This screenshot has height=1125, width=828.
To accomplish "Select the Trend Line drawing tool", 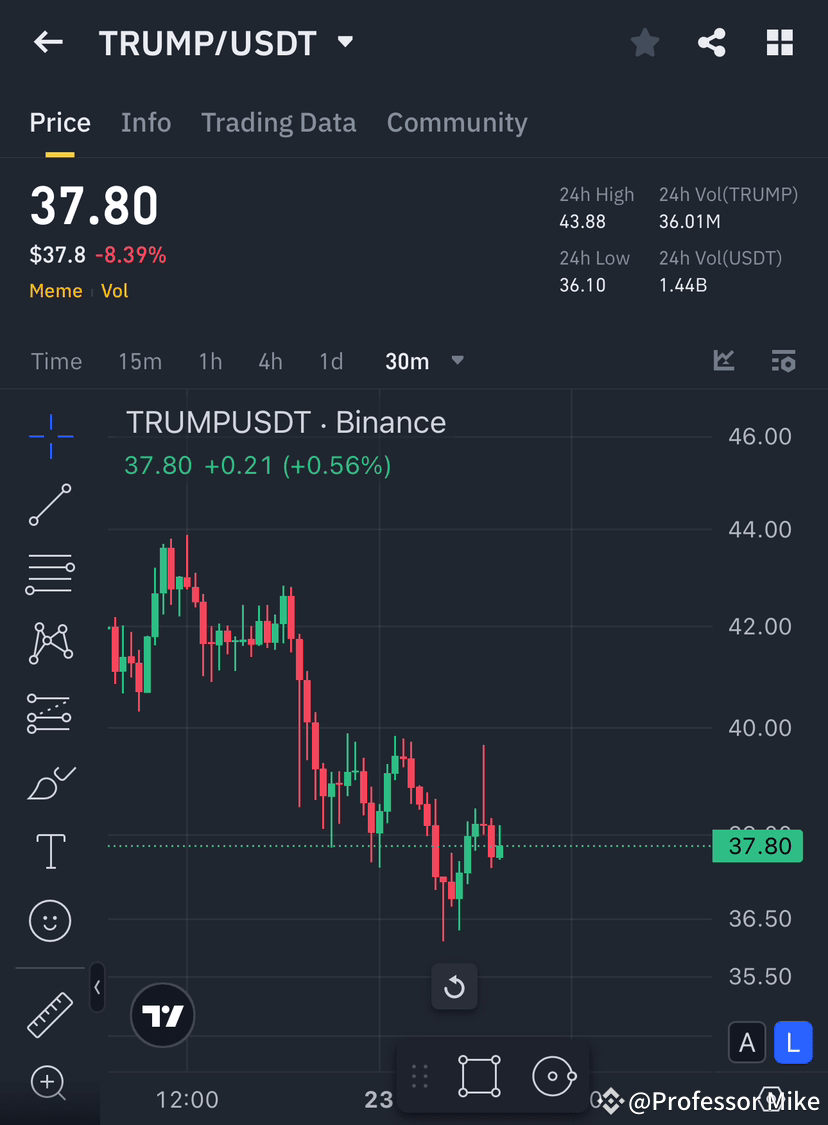I will 49,505.
